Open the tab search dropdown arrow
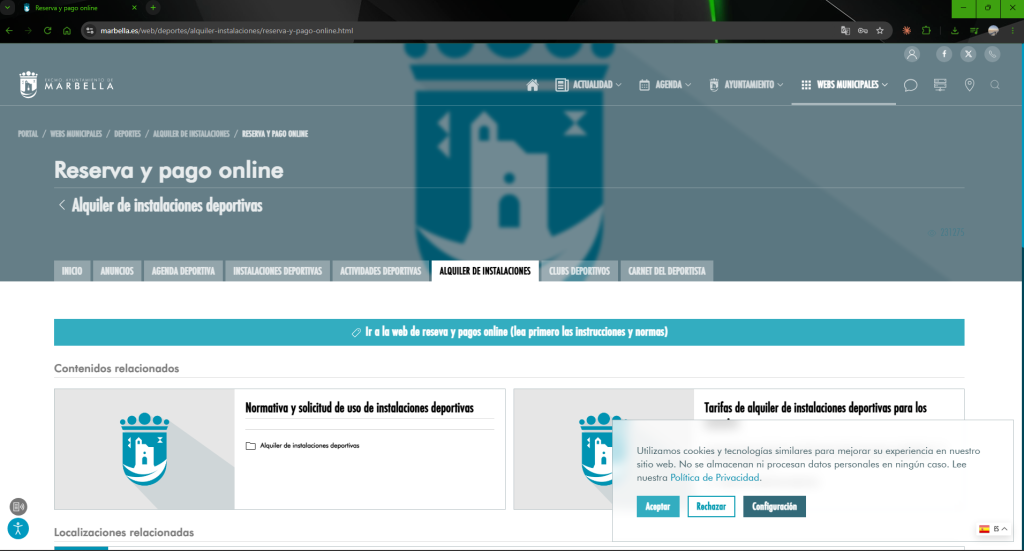 click(8, 8)
